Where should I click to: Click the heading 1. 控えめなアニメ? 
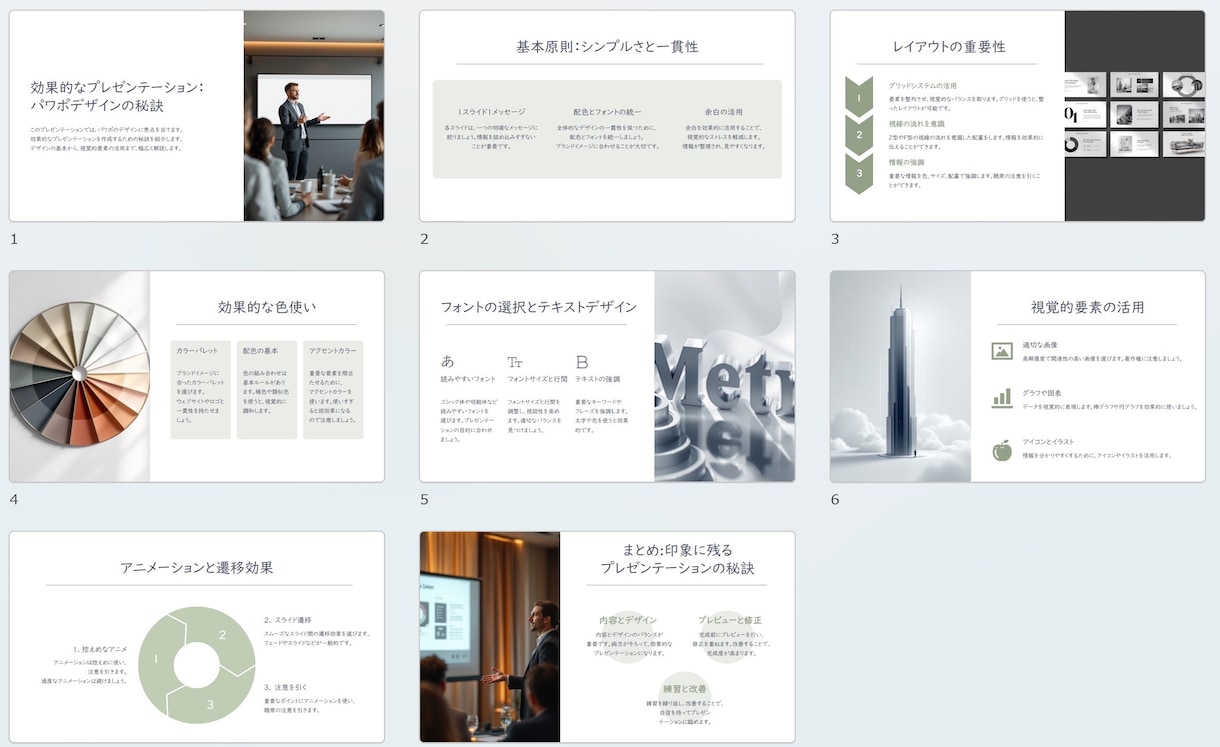(x=100, y=649)
